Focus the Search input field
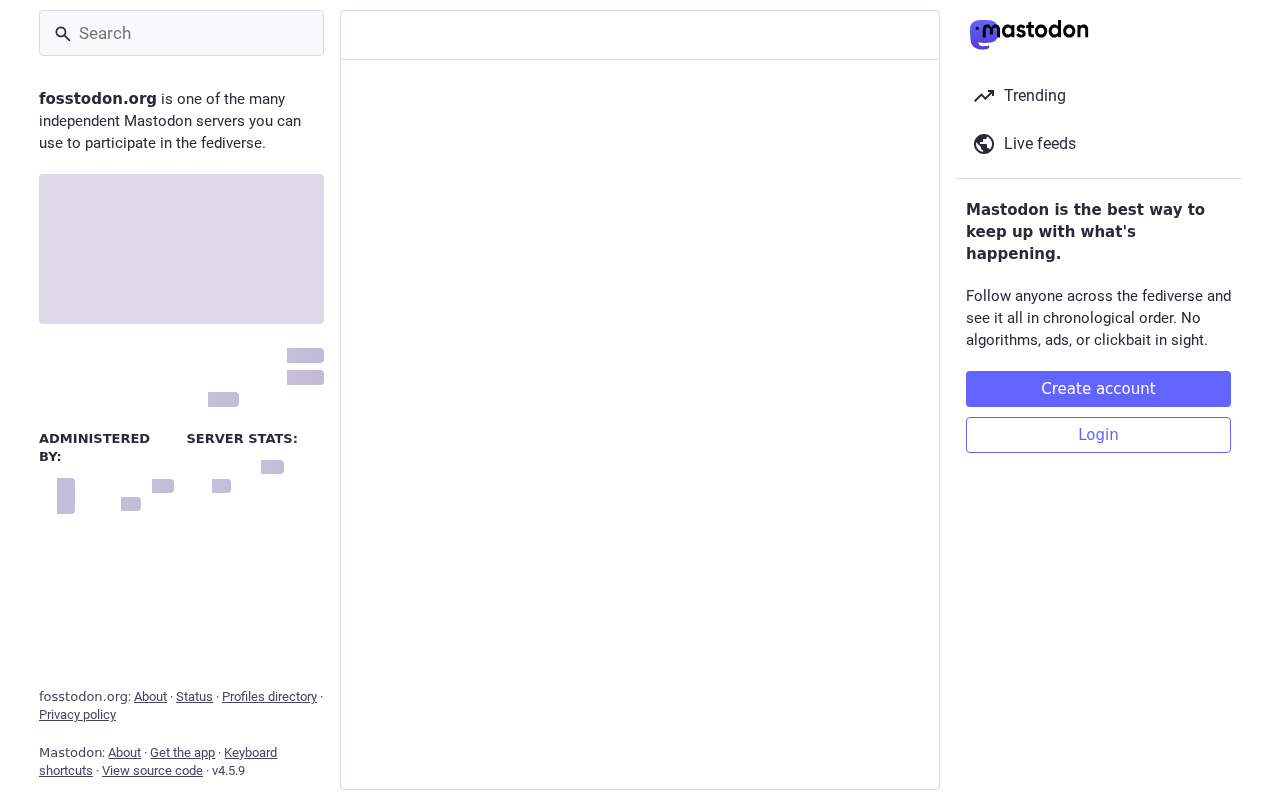 tap(181, 33)
